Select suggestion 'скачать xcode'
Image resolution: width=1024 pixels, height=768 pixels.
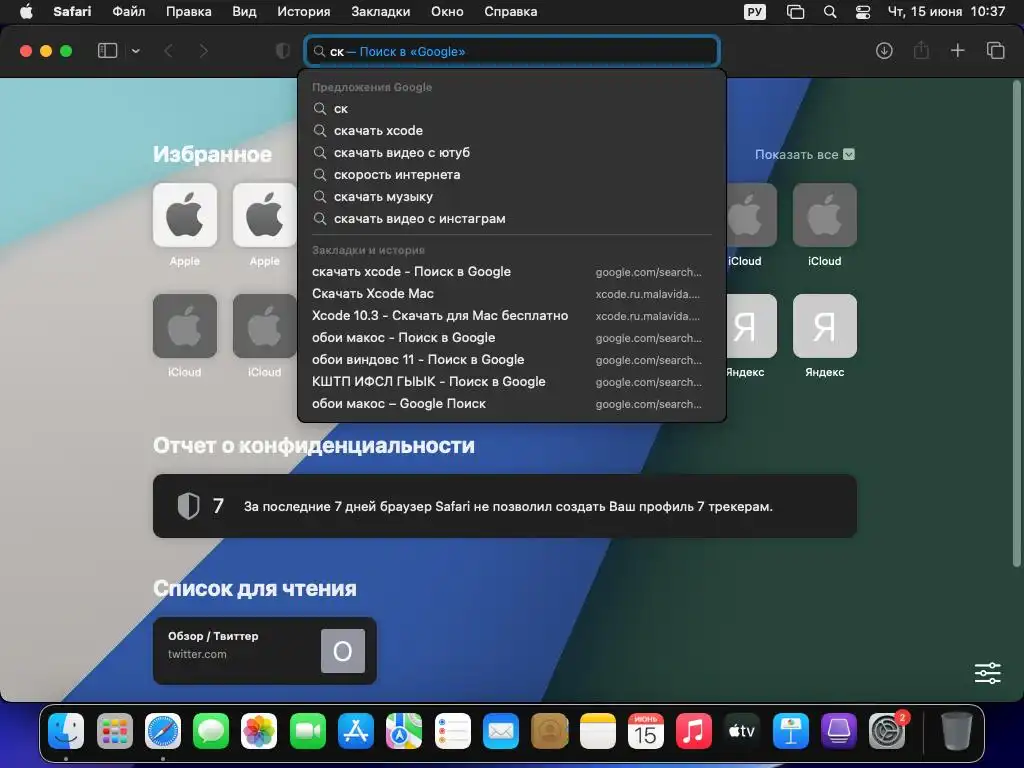512,131
